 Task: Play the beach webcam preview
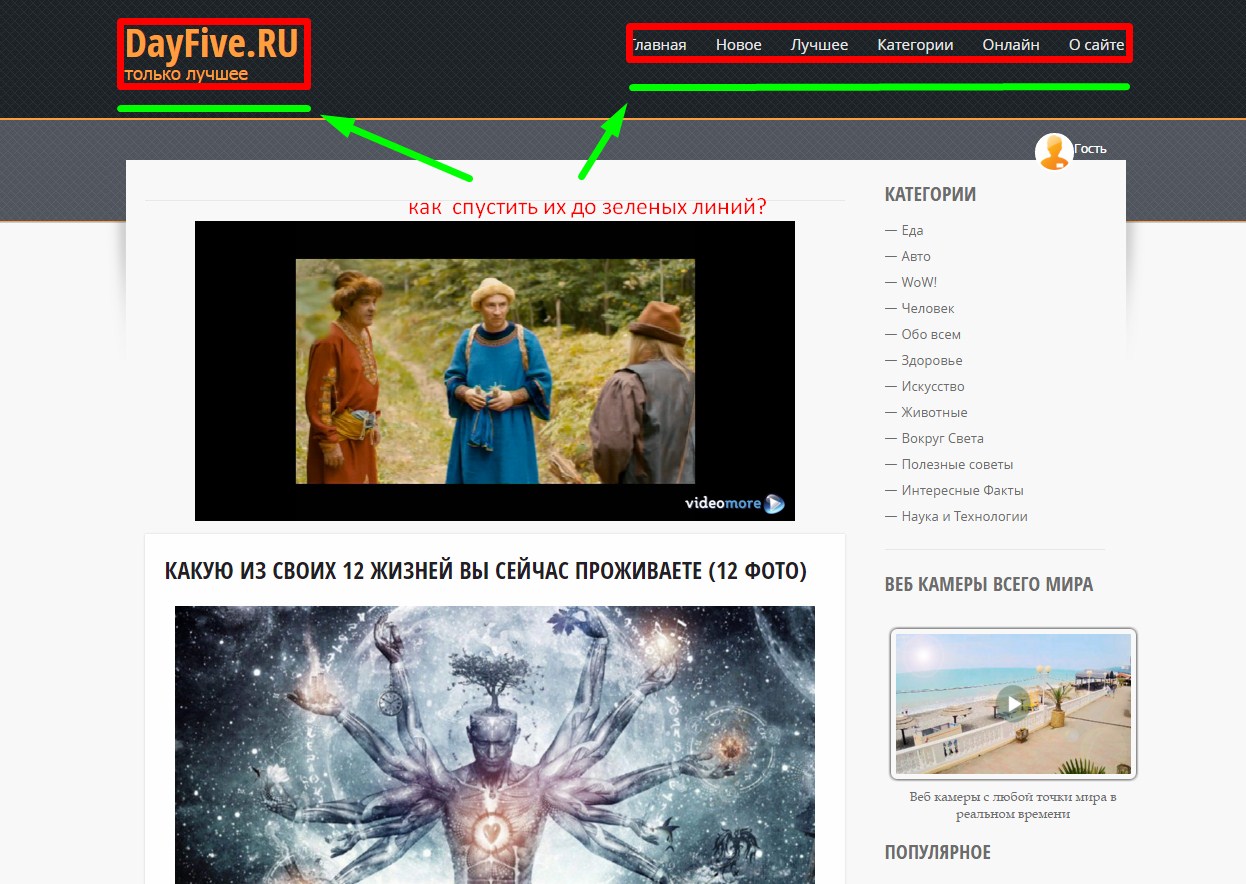[1014, 703]
